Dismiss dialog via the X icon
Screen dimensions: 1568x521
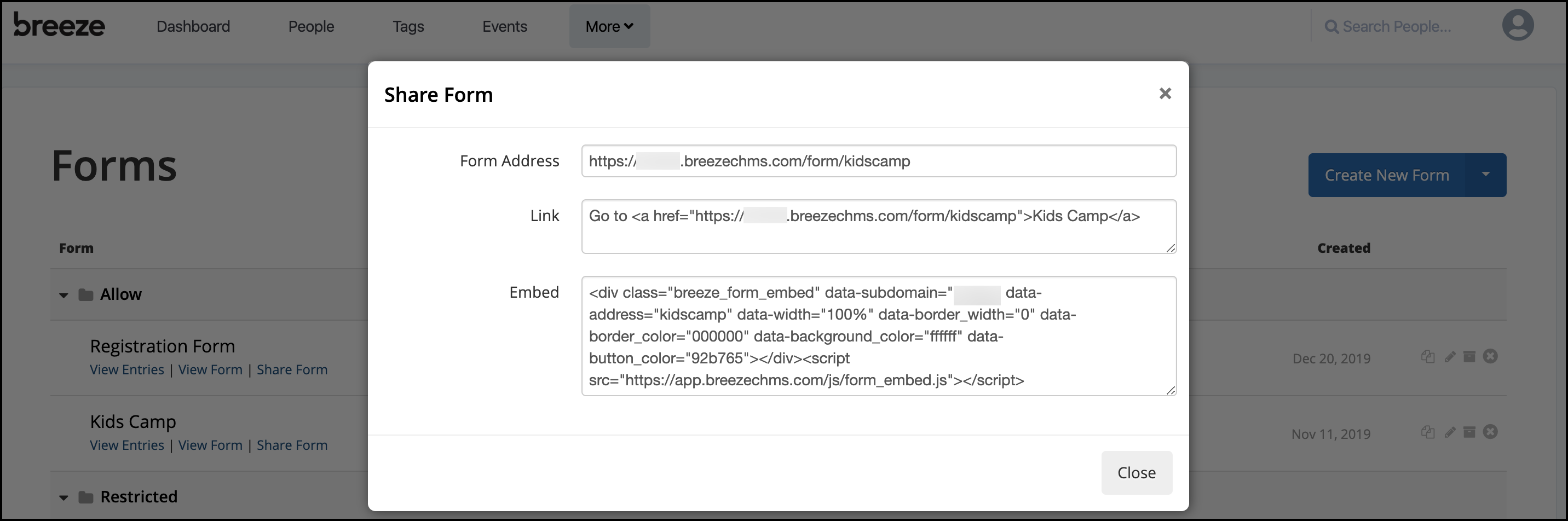[1165, 93]
